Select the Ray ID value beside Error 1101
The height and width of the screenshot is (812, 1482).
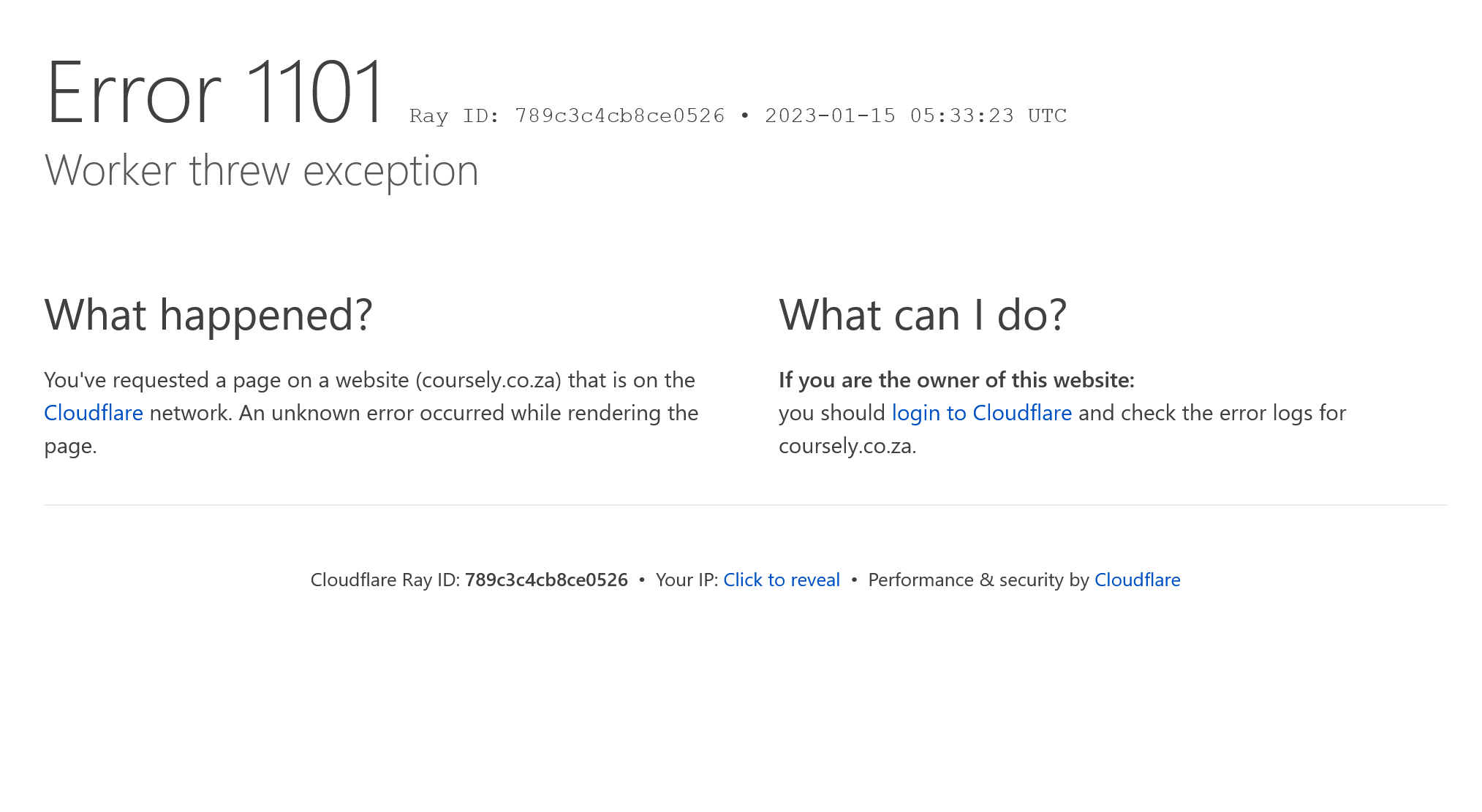[x=620, y=115]
